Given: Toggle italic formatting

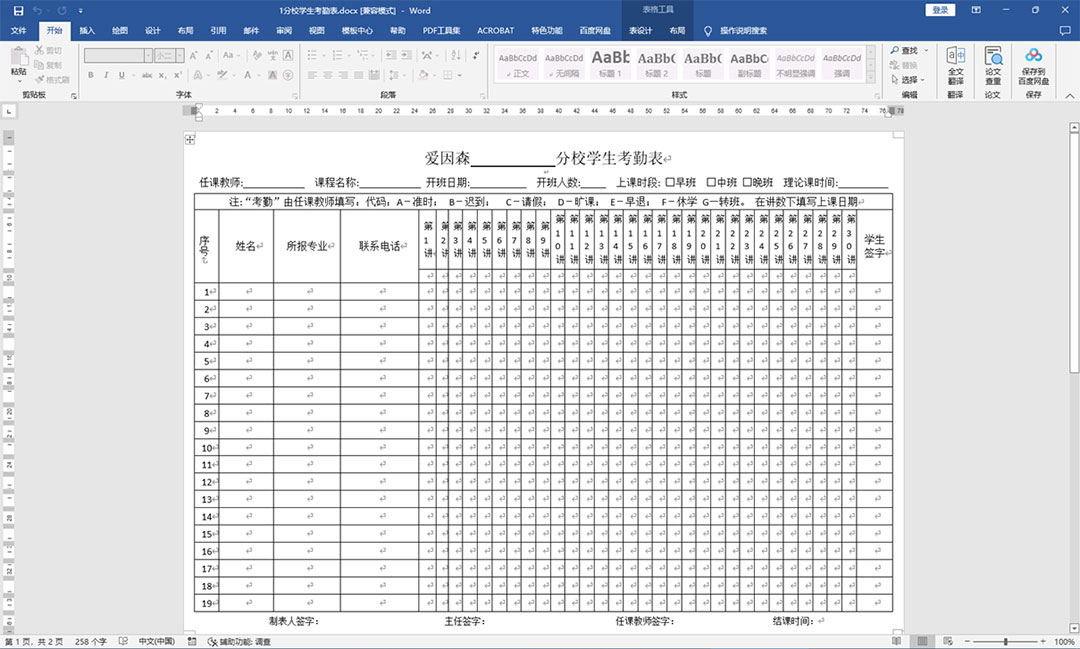Looking at the screenshot, I should (x=106, y=74).
